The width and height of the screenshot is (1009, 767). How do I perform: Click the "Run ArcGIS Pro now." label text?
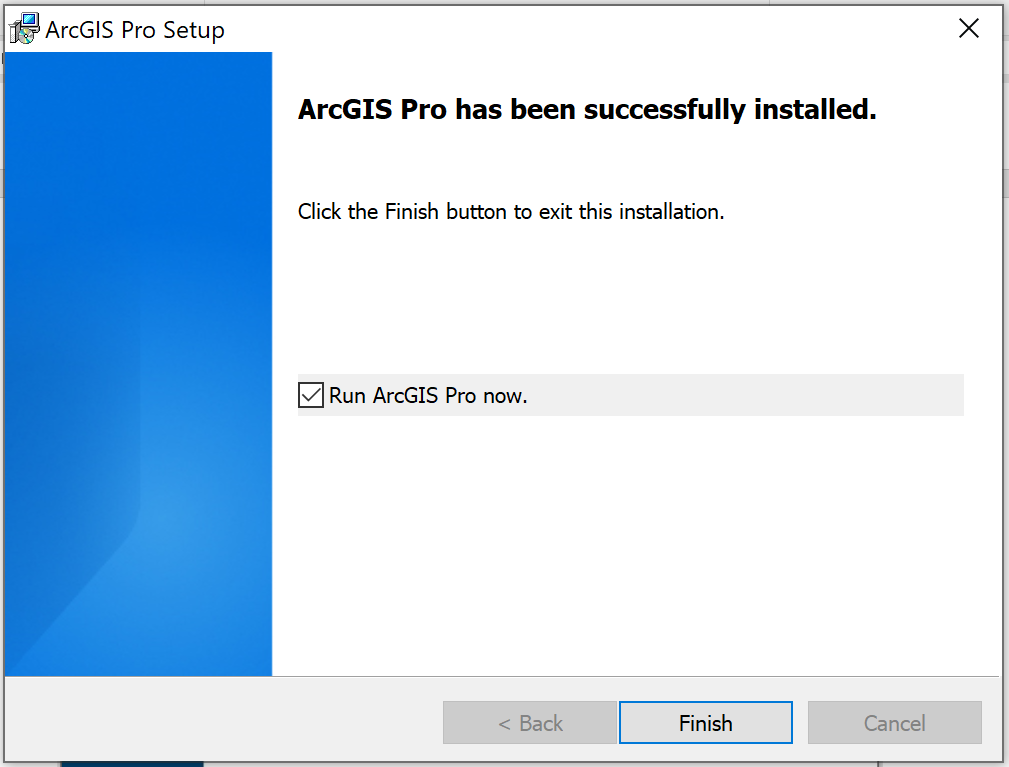428,396
